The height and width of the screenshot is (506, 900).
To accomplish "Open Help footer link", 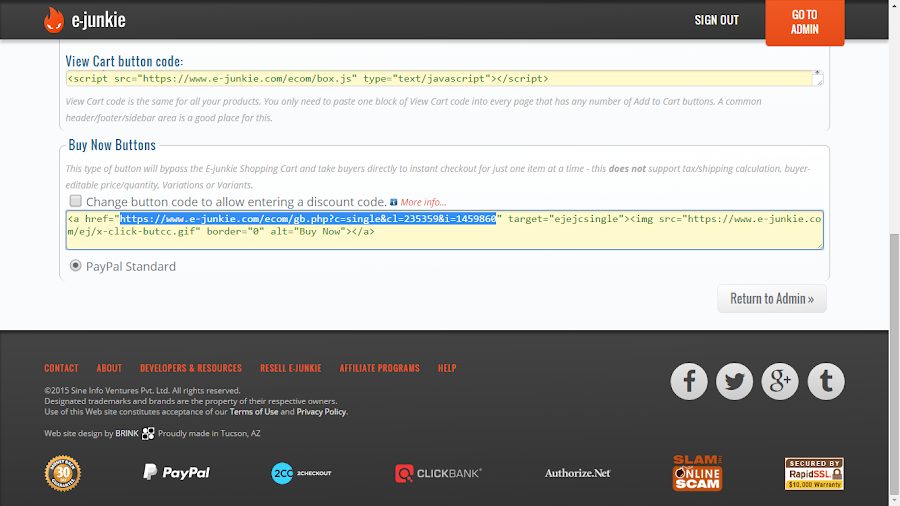I will click(x=447, y=368).
